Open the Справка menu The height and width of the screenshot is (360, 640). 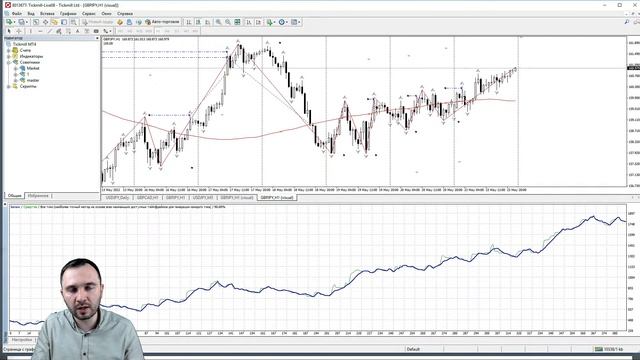pos(125,13)
